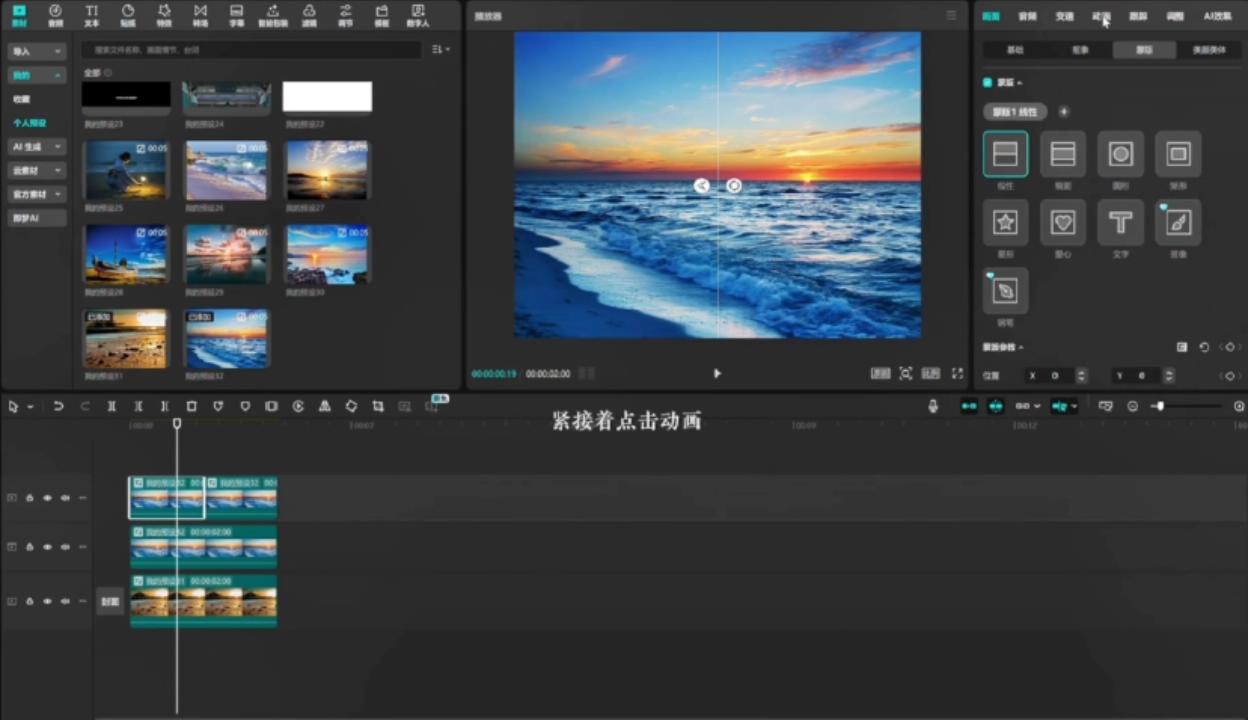
Task: Select the 圆形 circle mask shape
Action: point(1120,153)
